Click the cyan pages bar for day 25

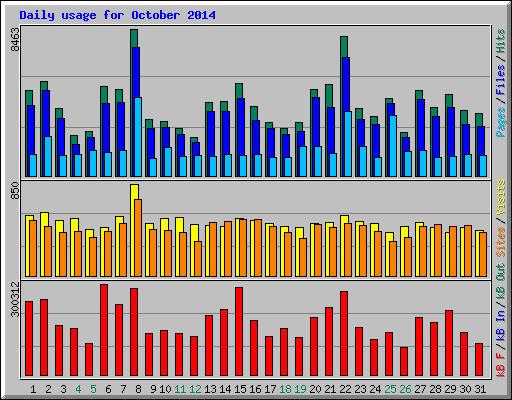pyautogui.click(x=393, y=146)
